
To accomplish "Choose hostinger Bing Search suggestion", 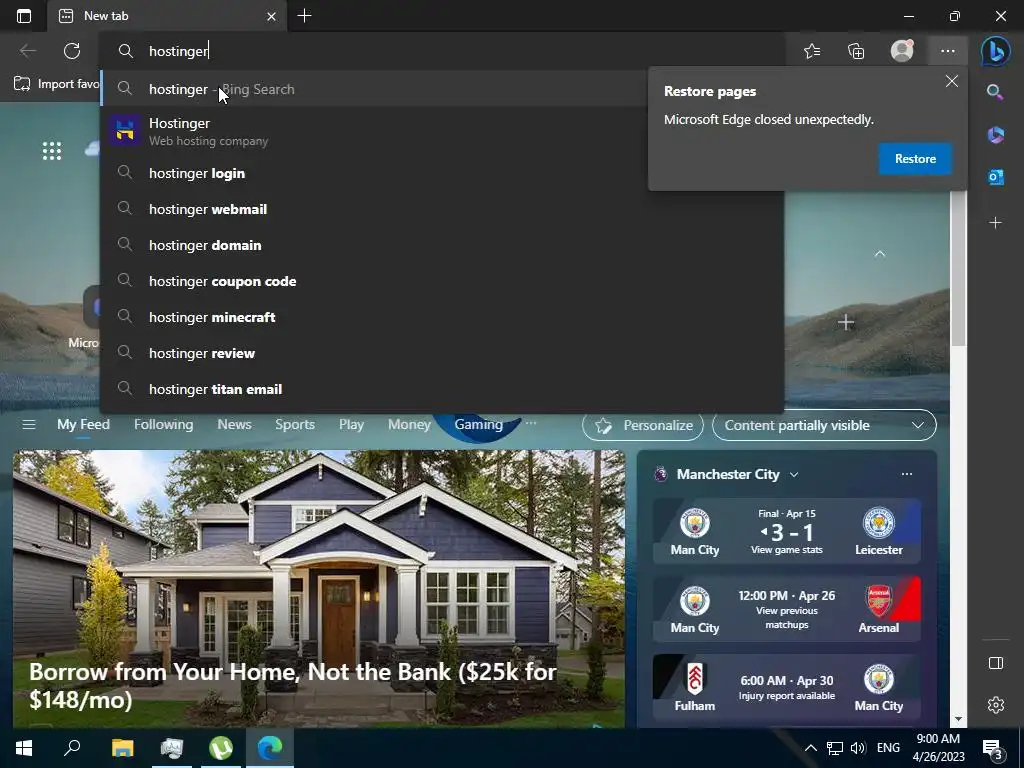I will tap(374, 89).
